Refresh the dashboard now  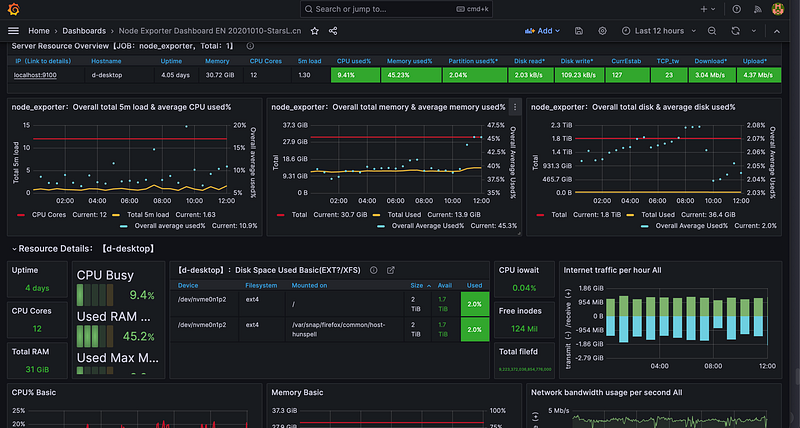(735, 31)
